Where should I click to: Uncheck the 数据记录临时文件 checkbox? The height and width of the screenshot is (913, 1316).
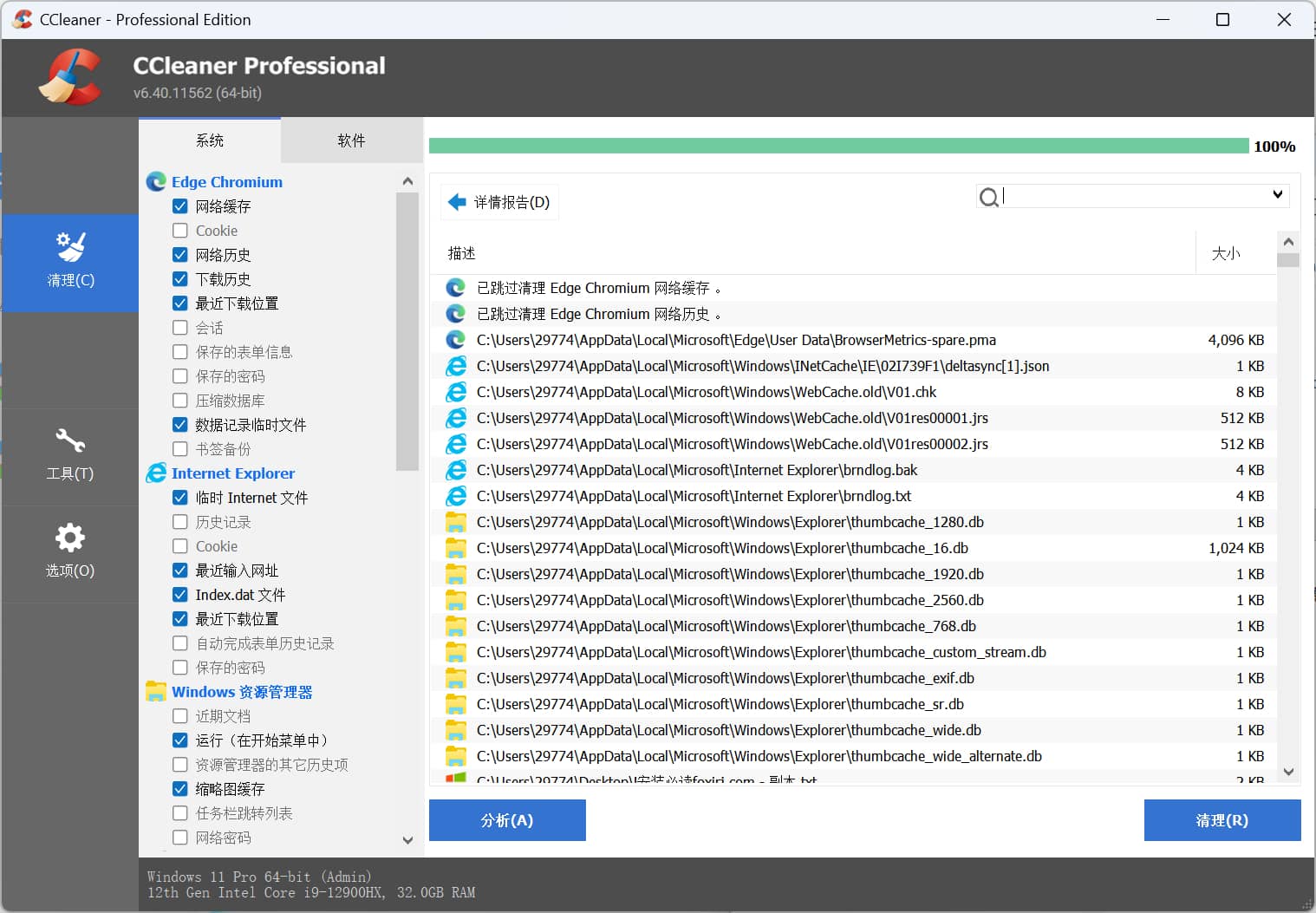(x=180, y=425)
